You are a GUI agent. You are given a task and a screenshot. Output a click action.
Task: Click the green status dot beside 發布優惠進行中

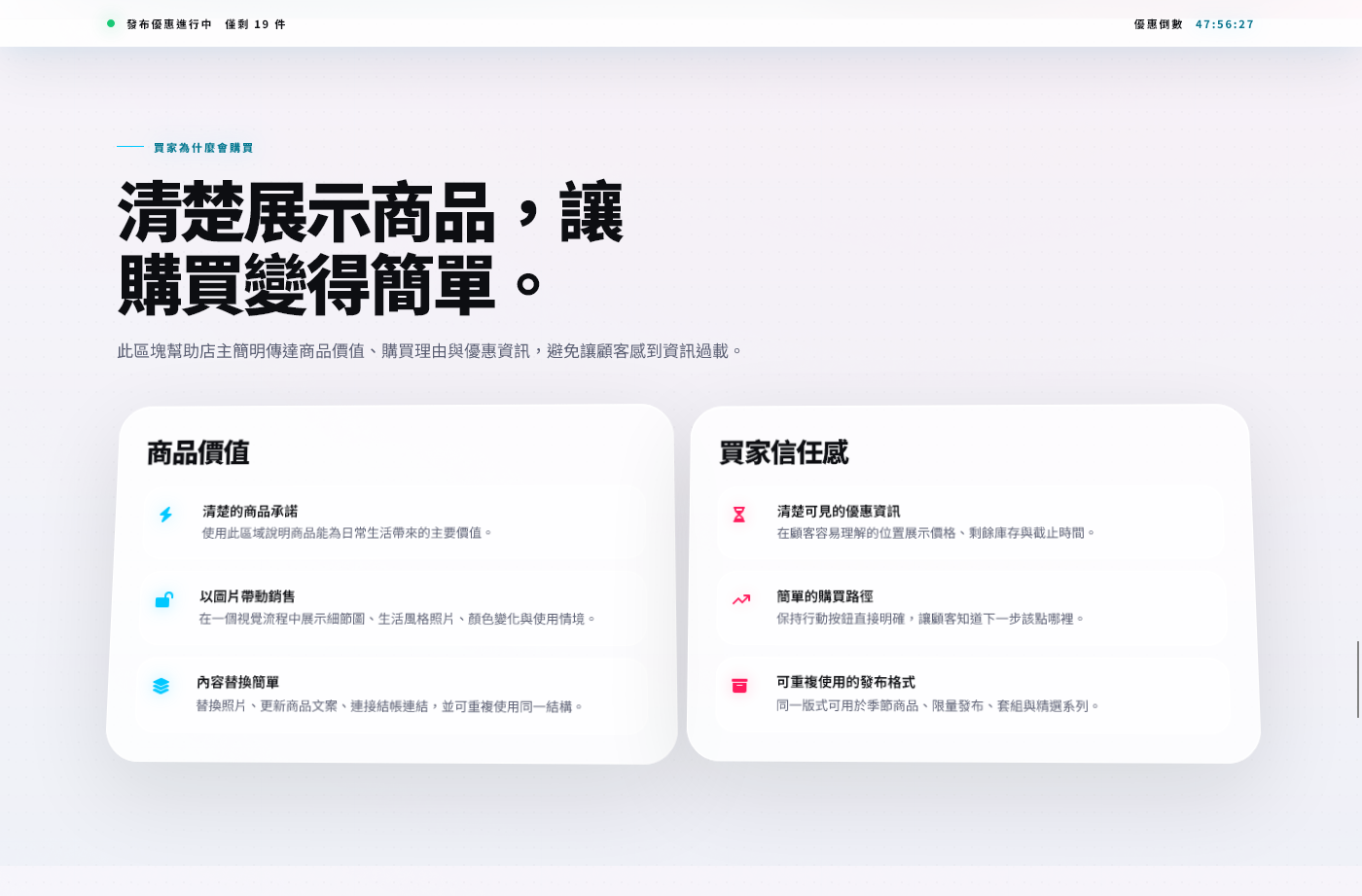click(x=111, y=23)
